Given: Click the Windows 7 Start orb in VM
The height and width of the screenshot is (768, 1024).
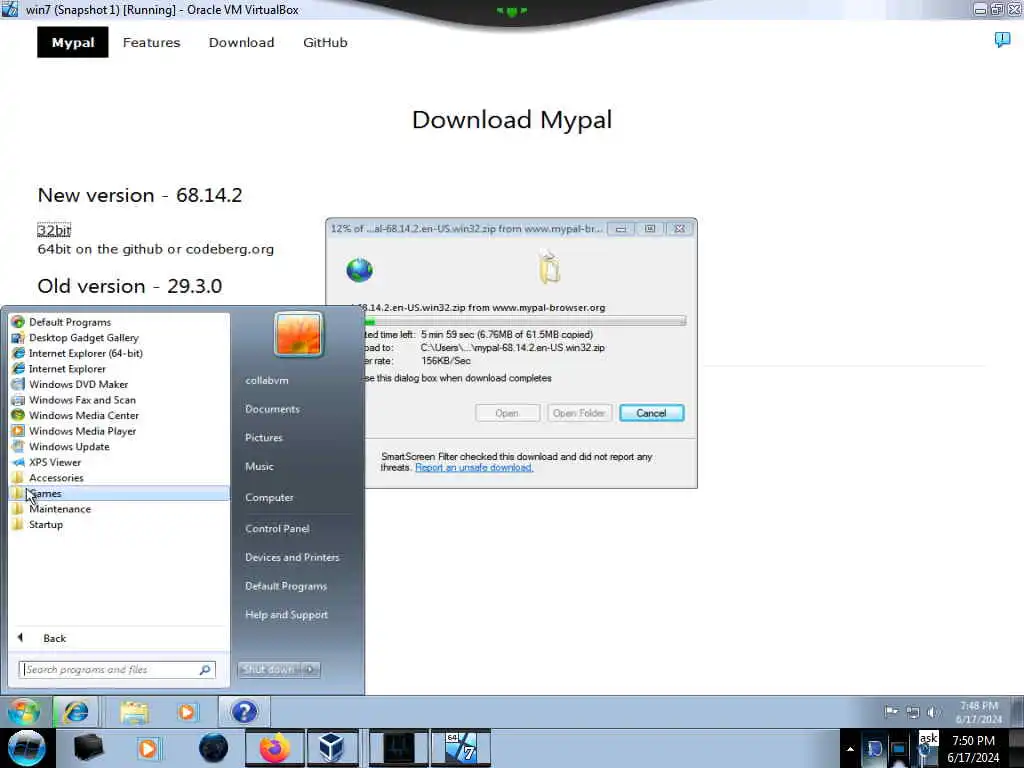Looking at the screenshot, I should pos(24,712).
